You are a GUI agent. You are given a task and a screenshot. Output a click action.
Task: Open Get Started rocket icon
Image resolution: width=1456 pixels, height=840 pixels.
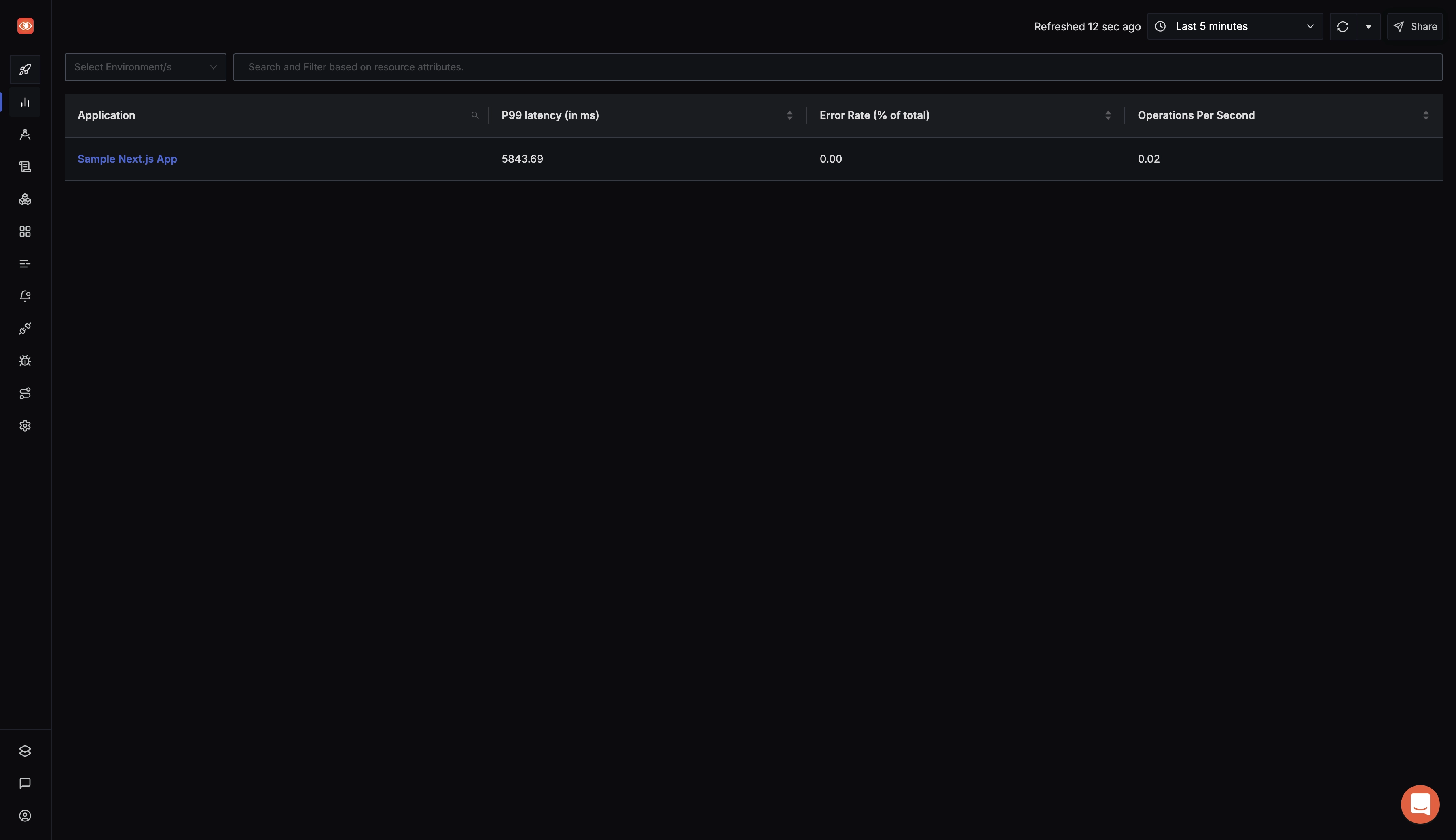[25, 70]
